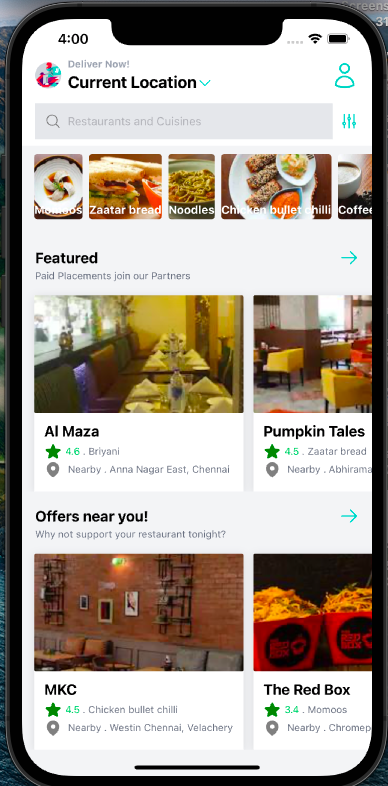Click Pumpkin Tales' rating star
Screen dimensions: 388x786
tap(272, 451)
